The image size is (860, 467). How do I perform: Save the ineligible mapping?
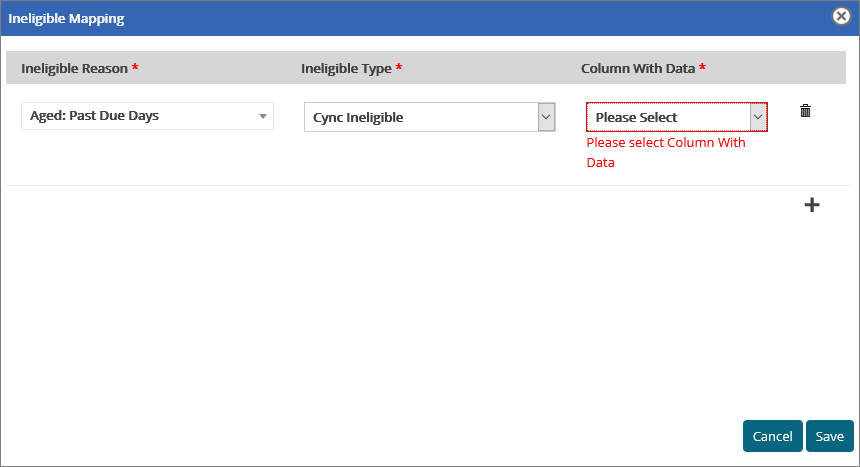829,436
